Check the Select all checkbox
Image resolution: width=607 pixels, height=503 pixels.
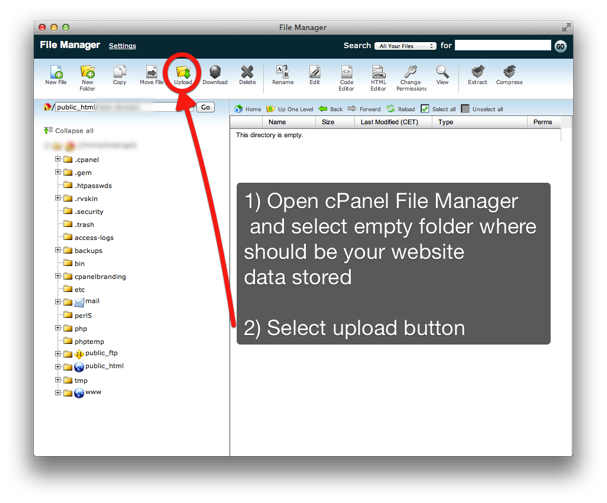(425, 109)
